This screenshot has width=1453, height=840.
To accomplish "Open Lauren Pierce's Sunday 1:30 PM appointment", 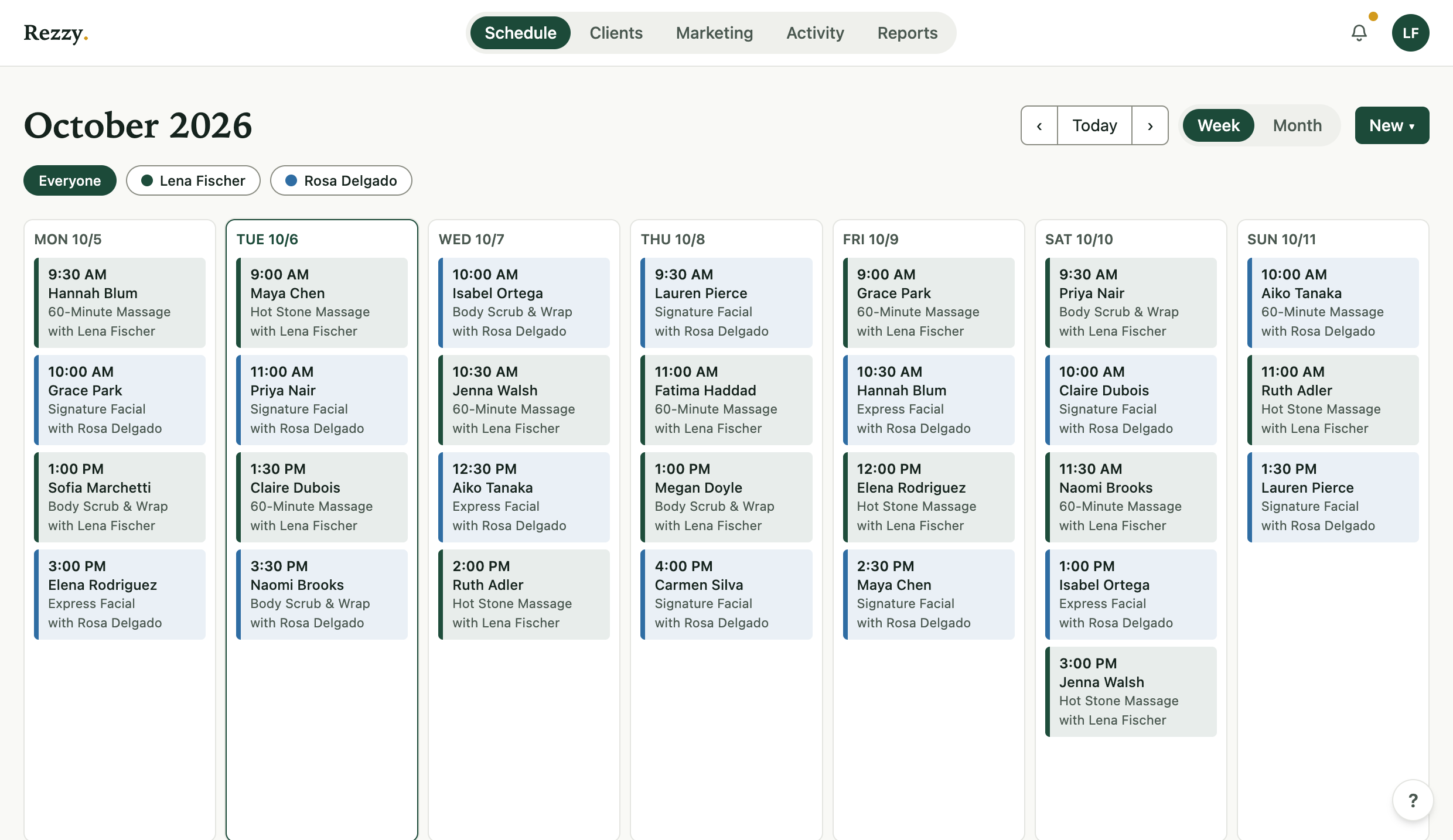I will coord(1333,497).
